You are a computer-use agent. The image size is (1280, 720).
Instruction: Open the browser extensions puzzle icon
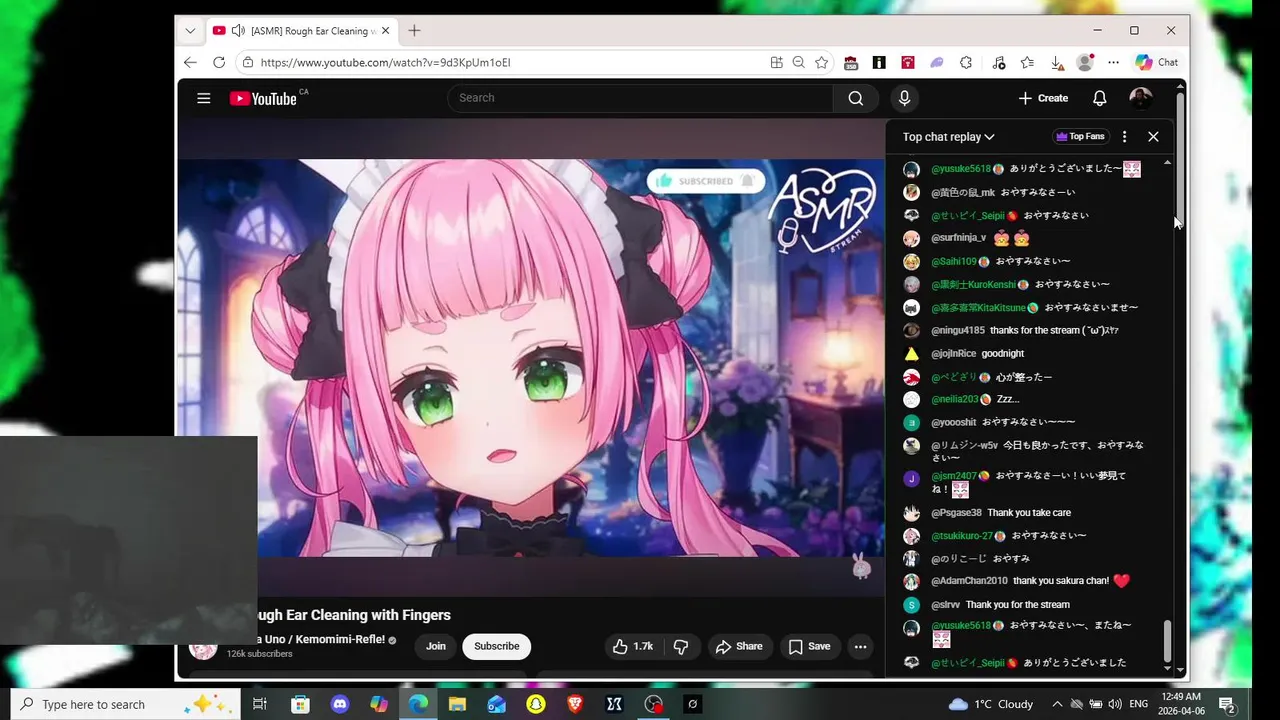point(966,62)
